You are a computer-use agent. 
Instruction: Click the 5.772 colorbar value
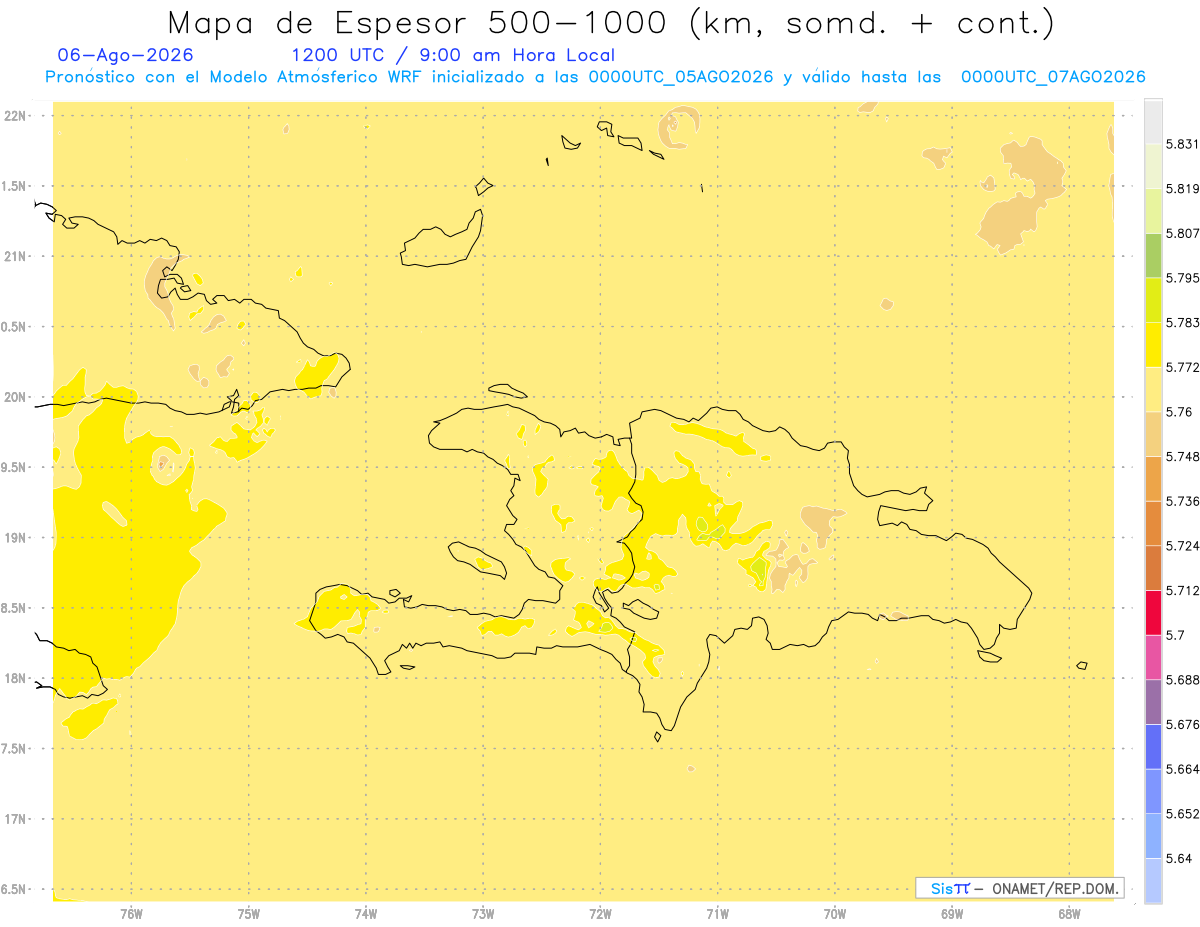(x=1182, y=367)
